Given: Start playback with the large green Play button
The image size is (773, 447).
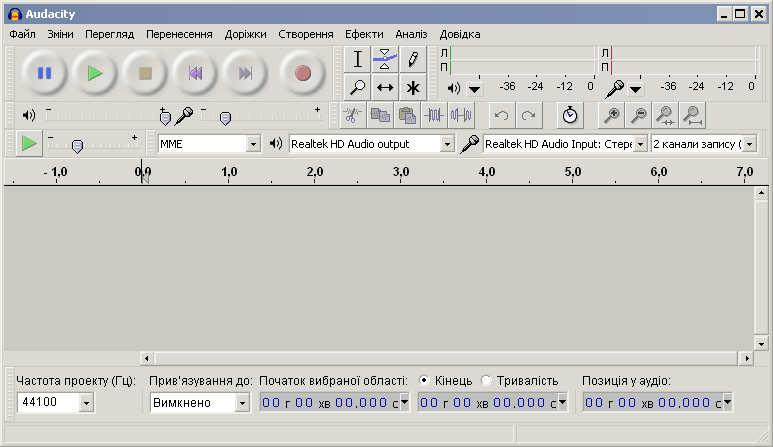Looking at the screenshot, I should click(x=95, y=73).
